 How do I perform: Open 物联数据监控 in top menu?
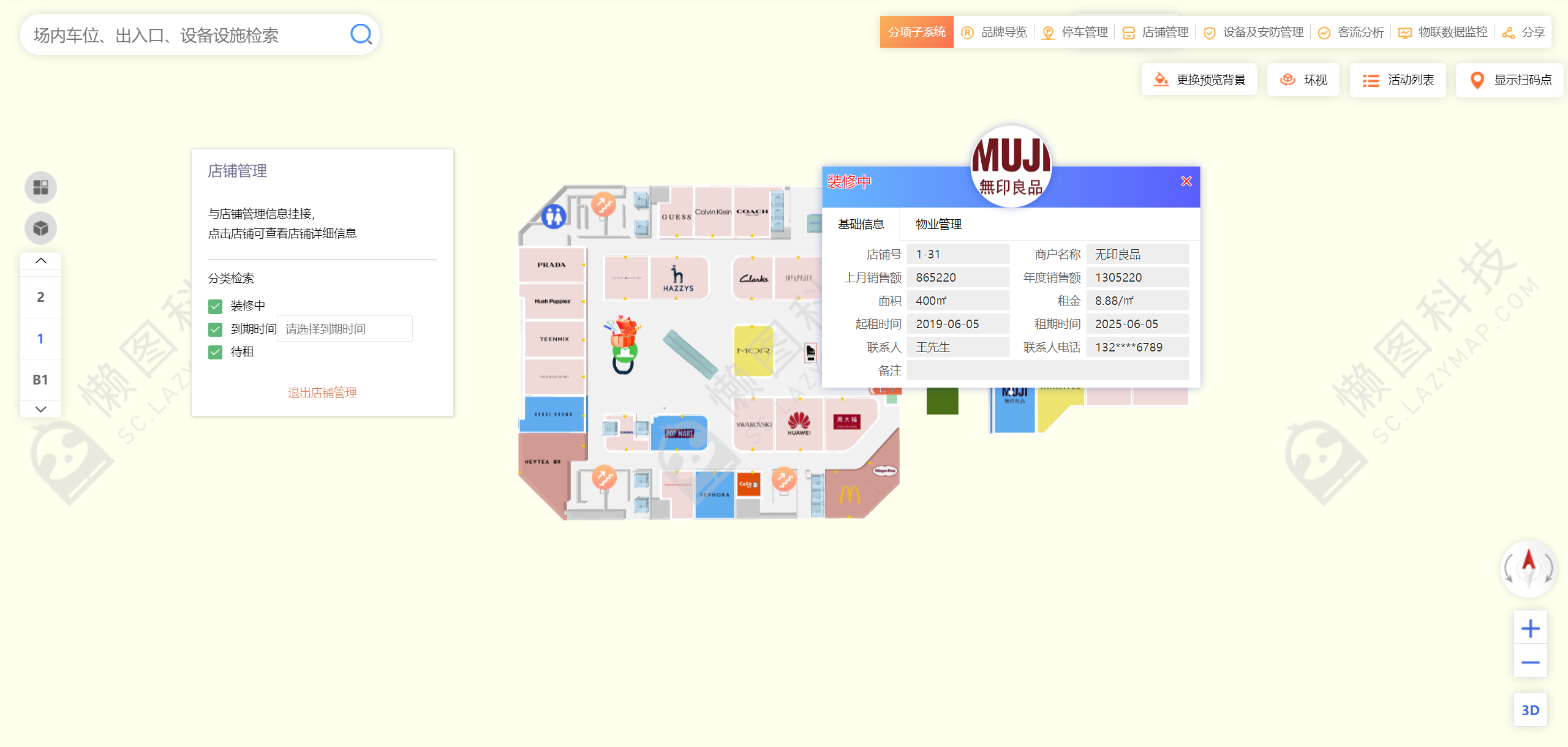tap(1443, 32)
